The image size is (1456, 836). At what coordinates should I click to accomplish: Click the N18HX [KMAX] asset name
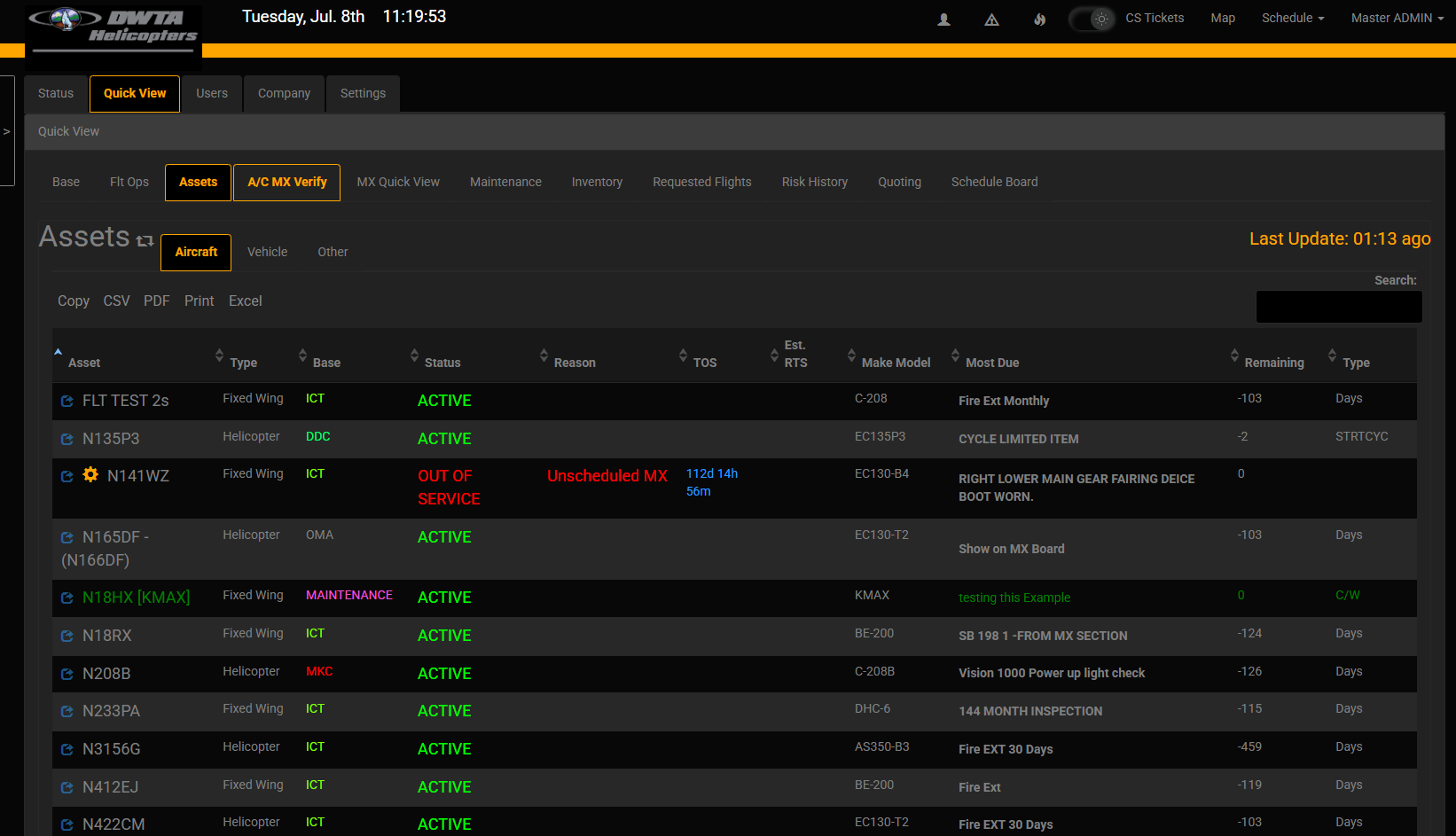coord(137,598)
